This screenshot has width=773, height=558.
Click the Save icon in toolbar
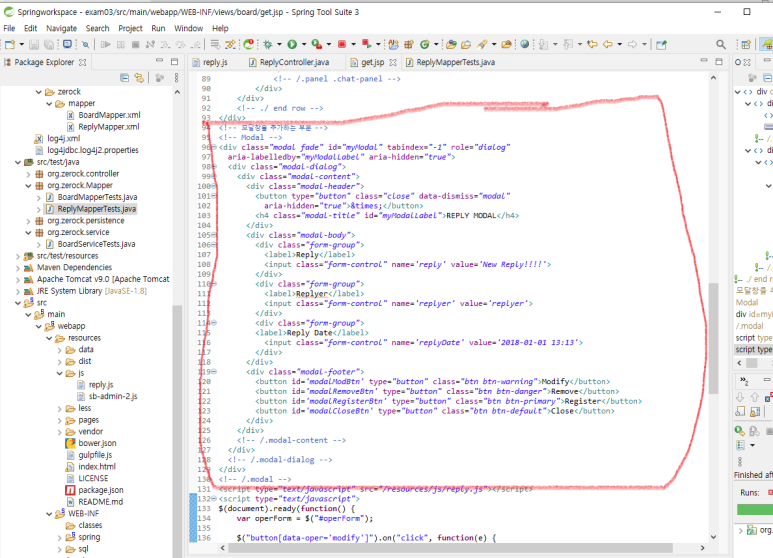point(34,44)
